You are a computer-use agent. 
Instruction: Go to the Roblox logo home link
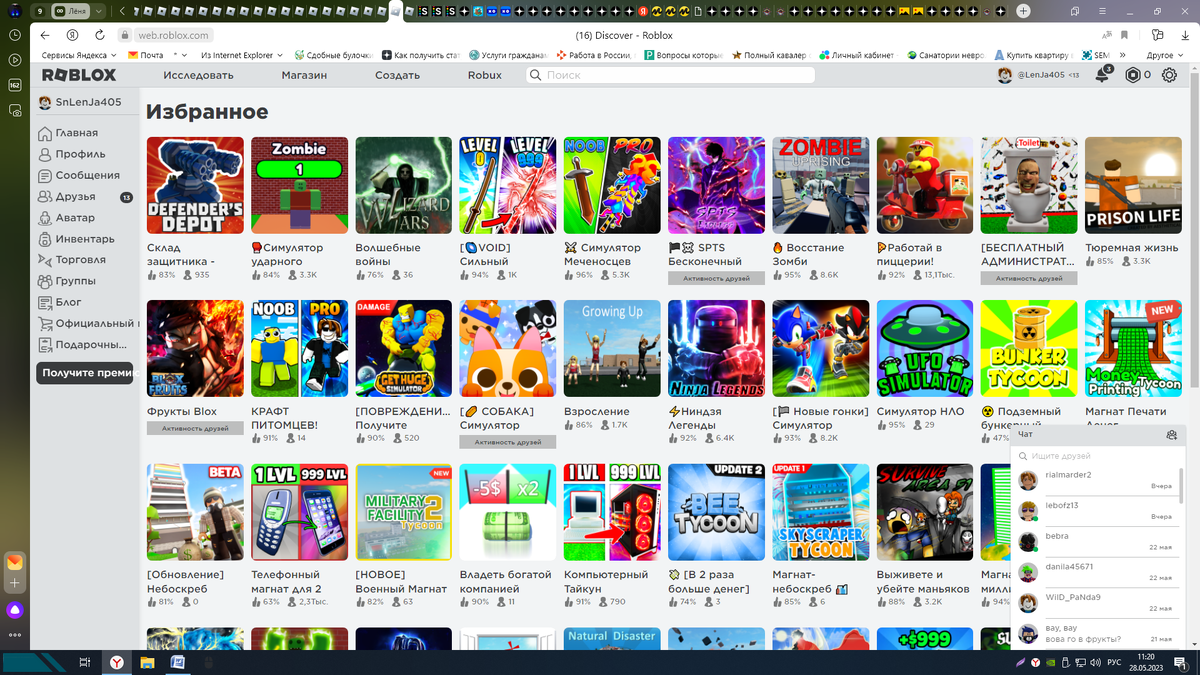click(x=79, y=75)
